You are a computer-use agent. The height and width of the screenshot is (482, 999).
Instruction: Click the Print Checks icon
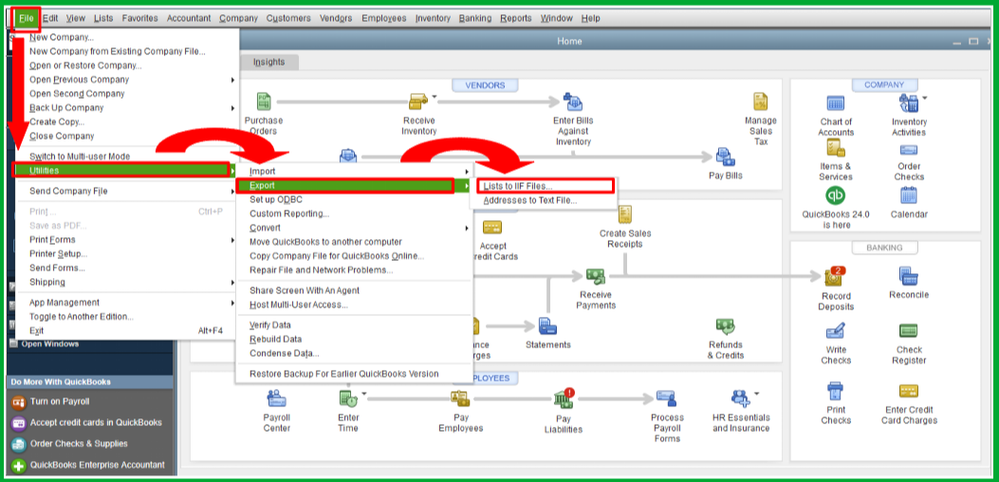point(835,390)
